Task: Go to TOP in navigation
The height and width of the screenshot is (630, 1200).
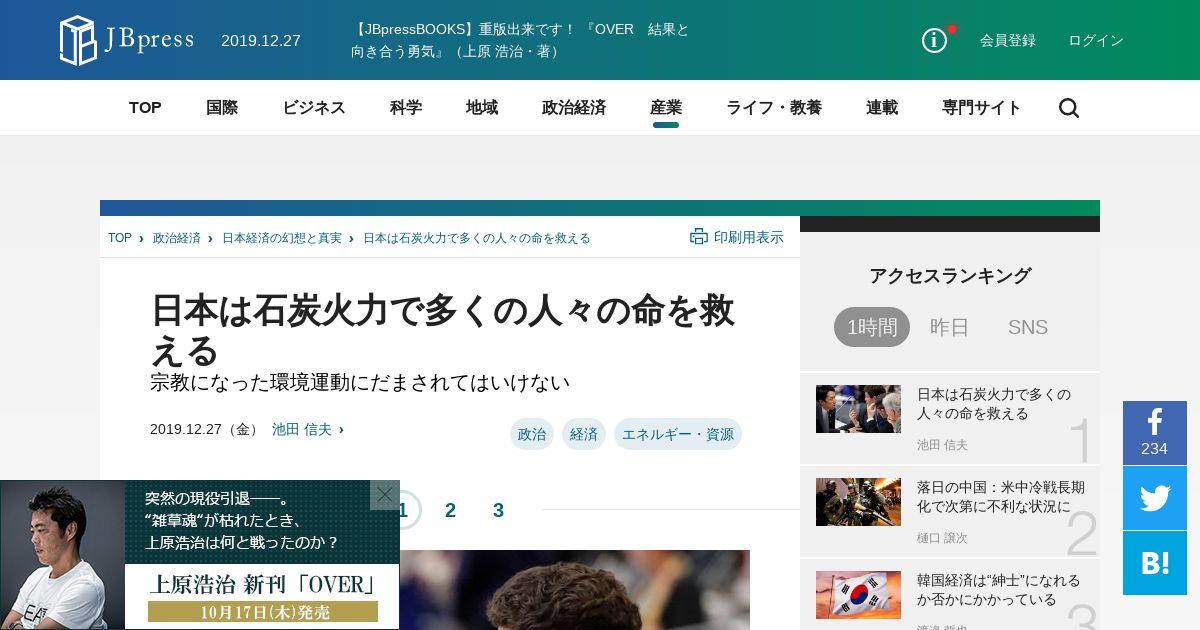Action: point(145,108)
